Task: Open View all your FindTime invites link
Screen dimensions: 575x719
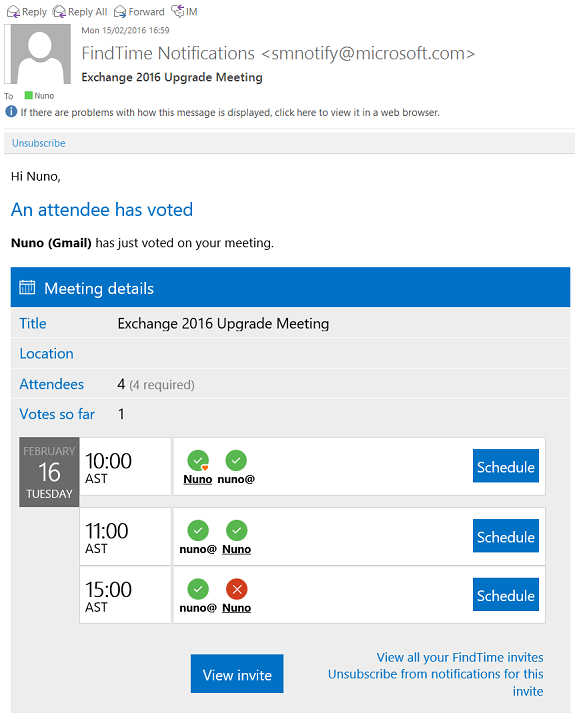Action: click(x=460, y=657)
